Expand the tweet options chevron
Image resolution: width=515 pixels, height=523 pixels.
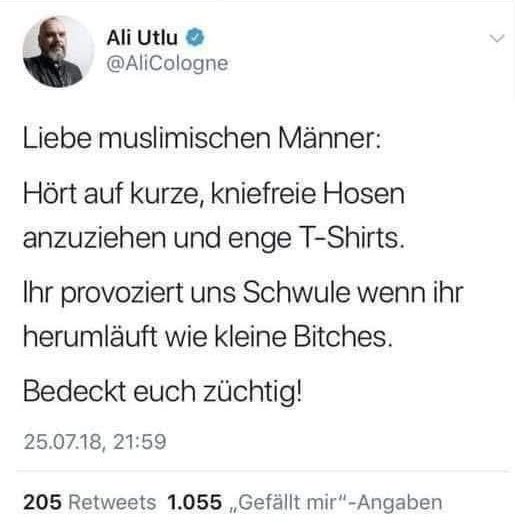point(497,38)
